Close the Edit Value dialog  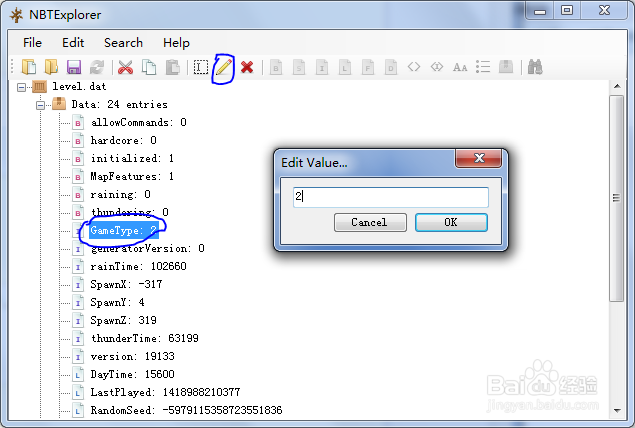479,158
